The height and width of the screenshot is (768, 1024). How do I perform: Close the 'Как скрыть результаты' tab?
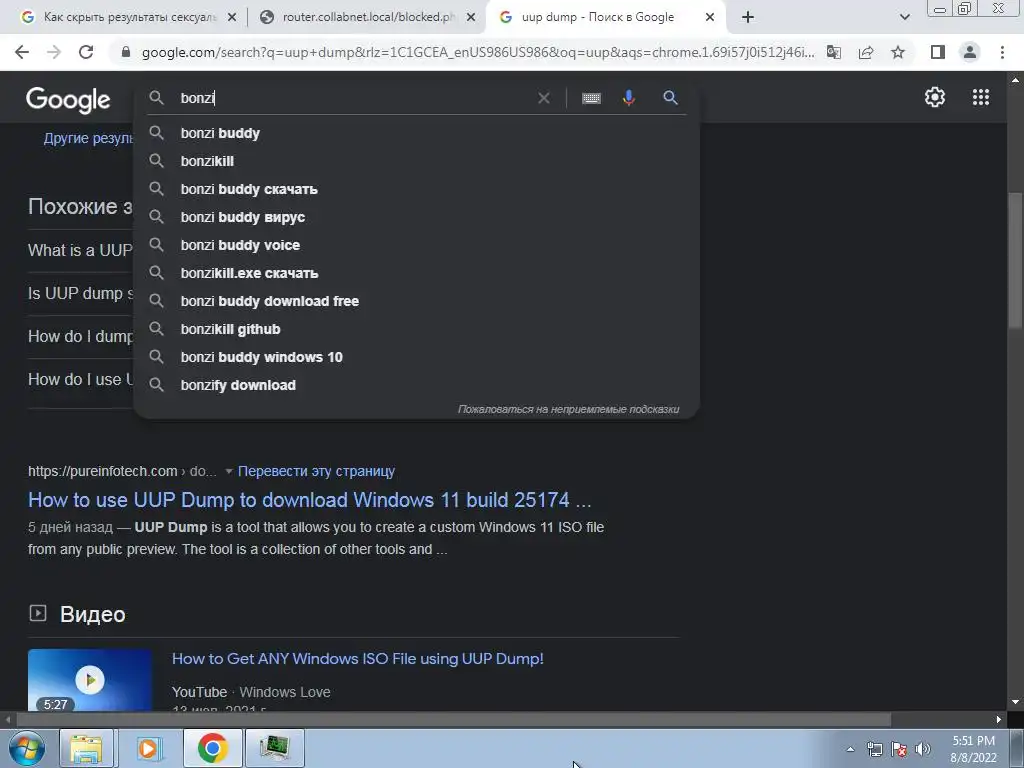point(232,18)
